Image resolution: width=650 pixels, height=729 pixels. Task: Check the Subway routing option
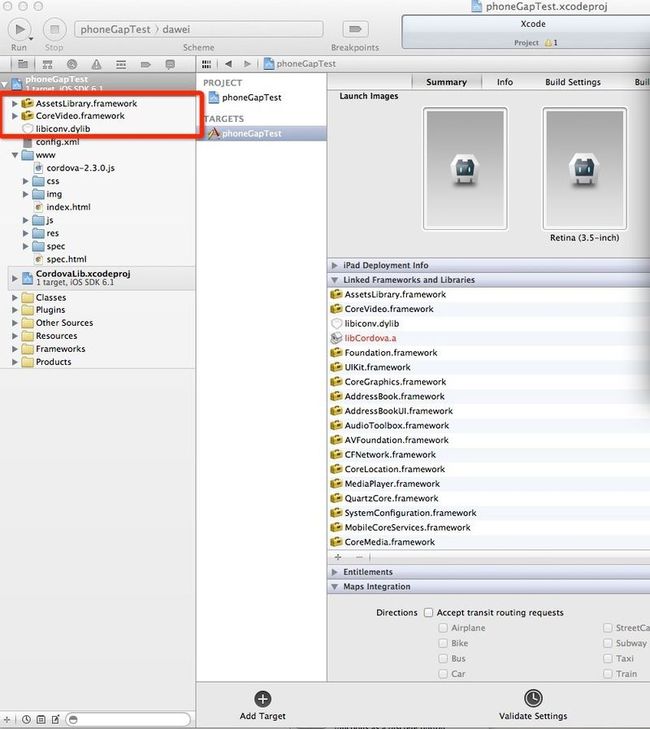click(x=607, y=643)
